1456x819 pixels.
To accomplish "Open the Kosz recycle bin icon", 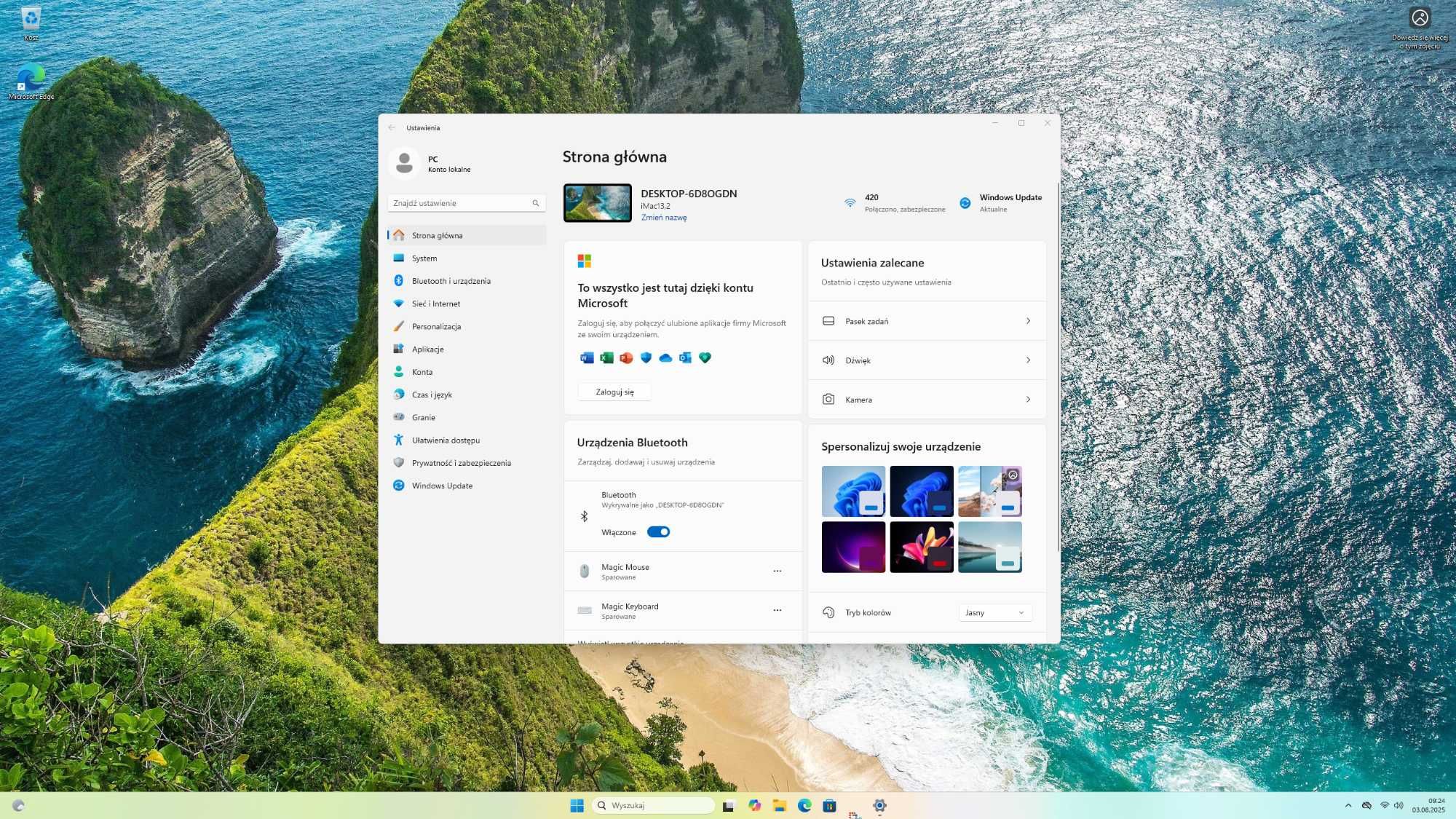I will click(x=31, y=24).
